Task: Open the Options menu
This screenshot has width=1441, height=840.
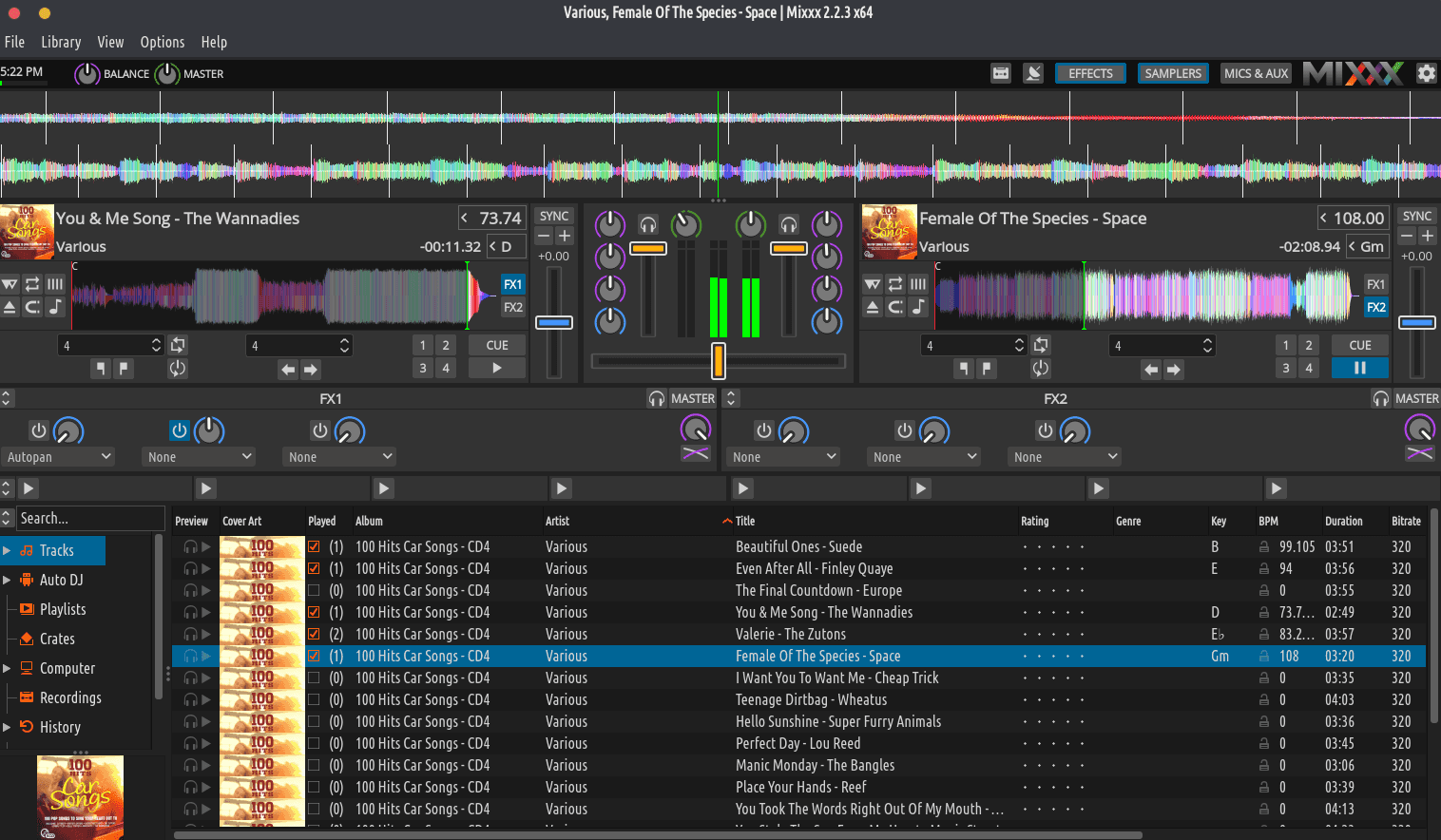Action: click(x=163, y=42)
